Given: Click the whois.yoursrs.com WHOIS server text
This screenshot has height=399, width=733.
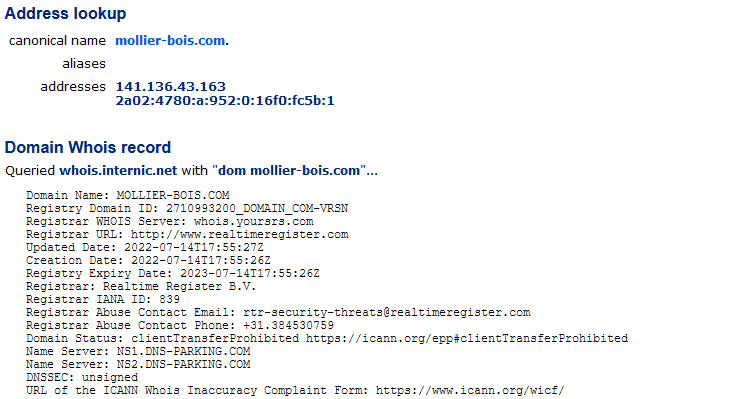Looking at the screenshot, I should (254, 221).
